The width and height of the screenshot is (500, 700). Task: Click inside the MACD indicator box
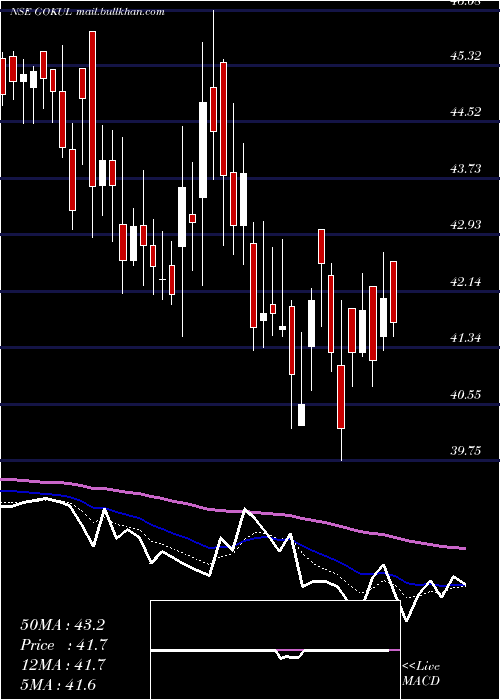tap(275, 650)
